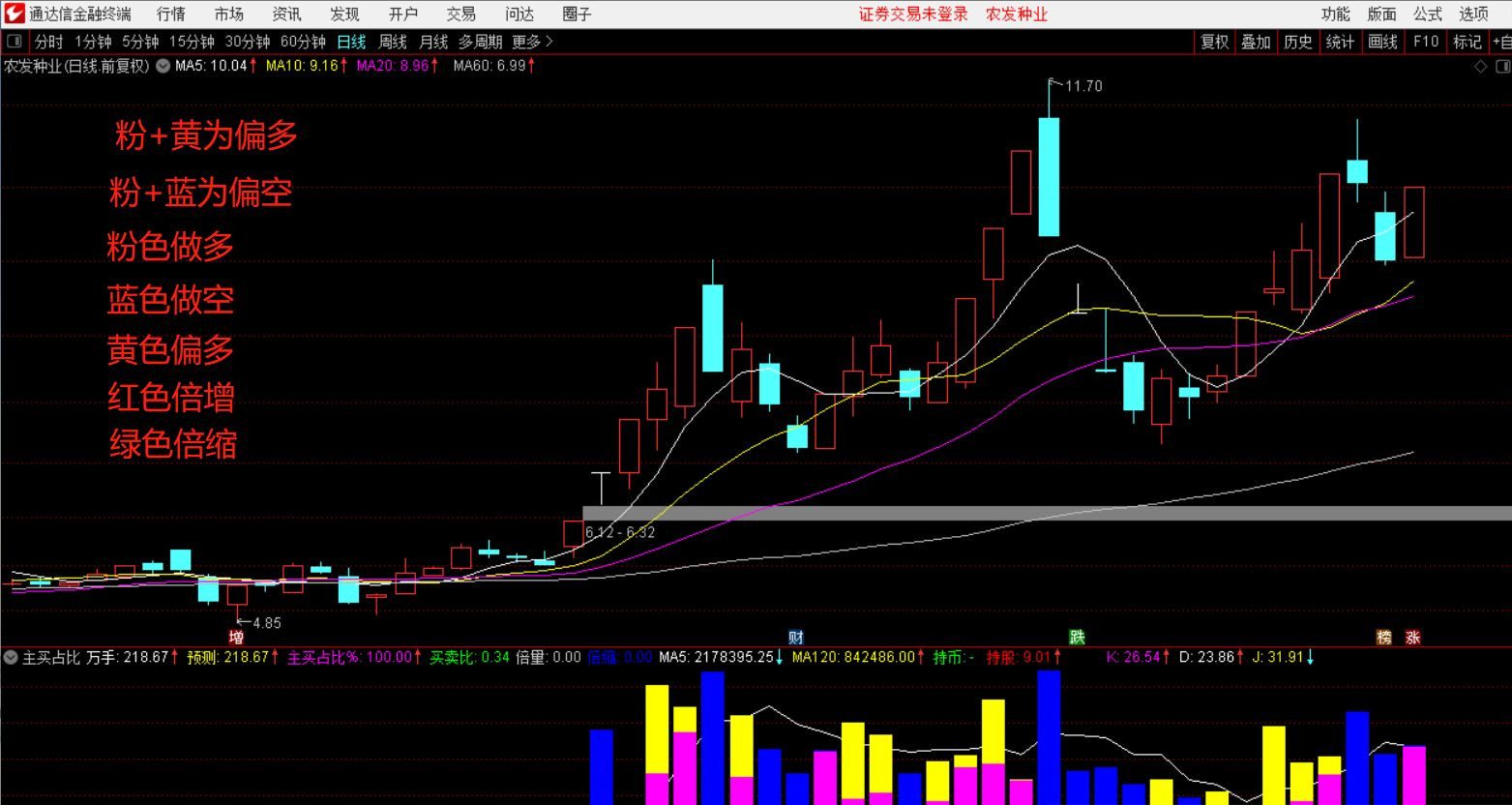This screenshot has width=1512, height=805.
Task: Click the blue 财 event marker
Action: pyautogui.click(x=795, y=638)
